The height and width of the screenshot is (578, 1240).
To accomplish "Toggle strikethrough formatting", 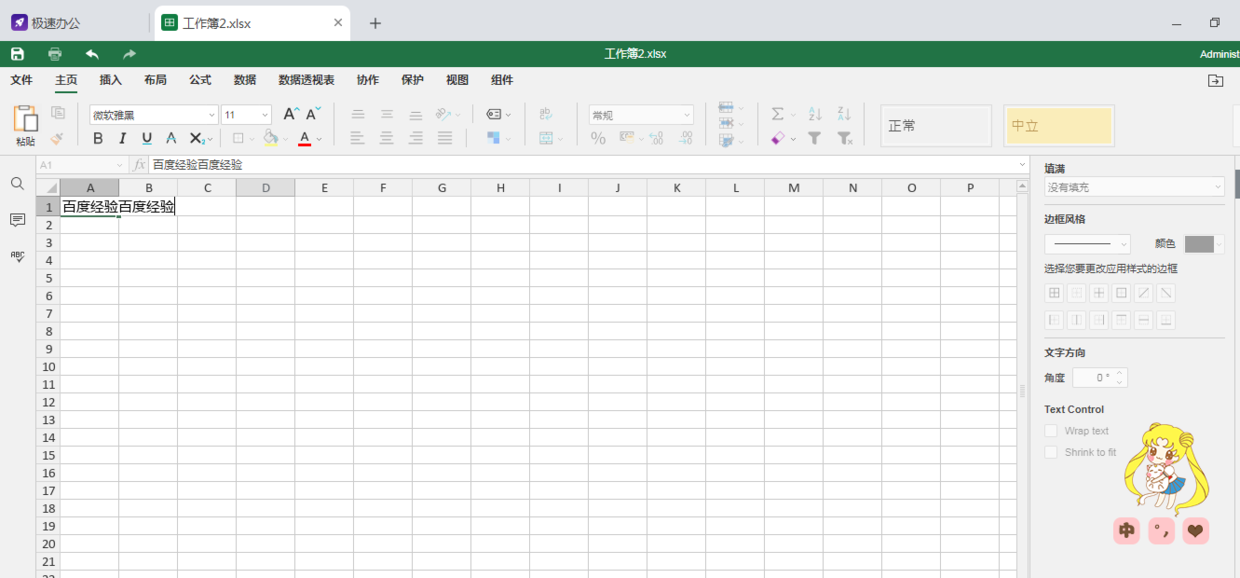I will 171,139.
